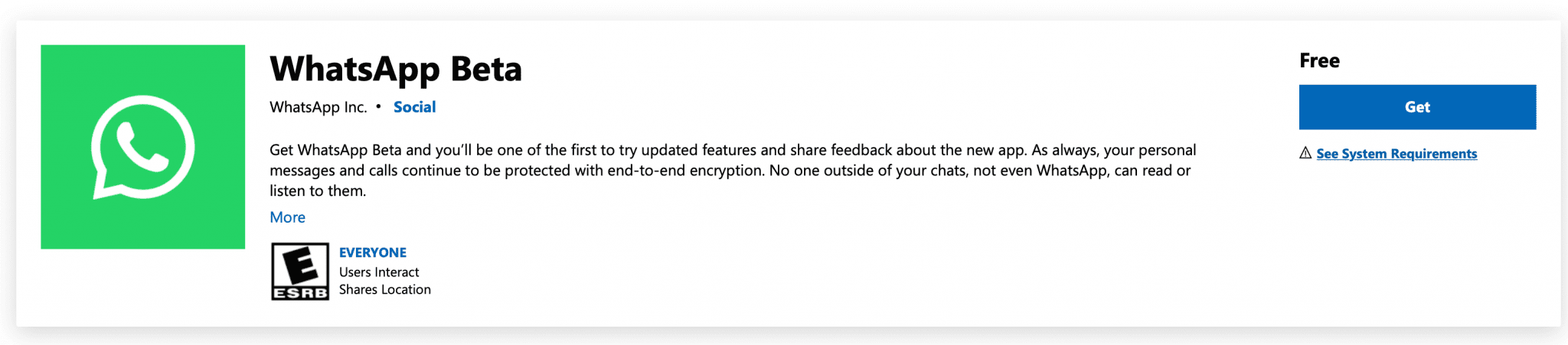
Task: Click the large E letter in the rating badge
Action: [x=301, y=265]
